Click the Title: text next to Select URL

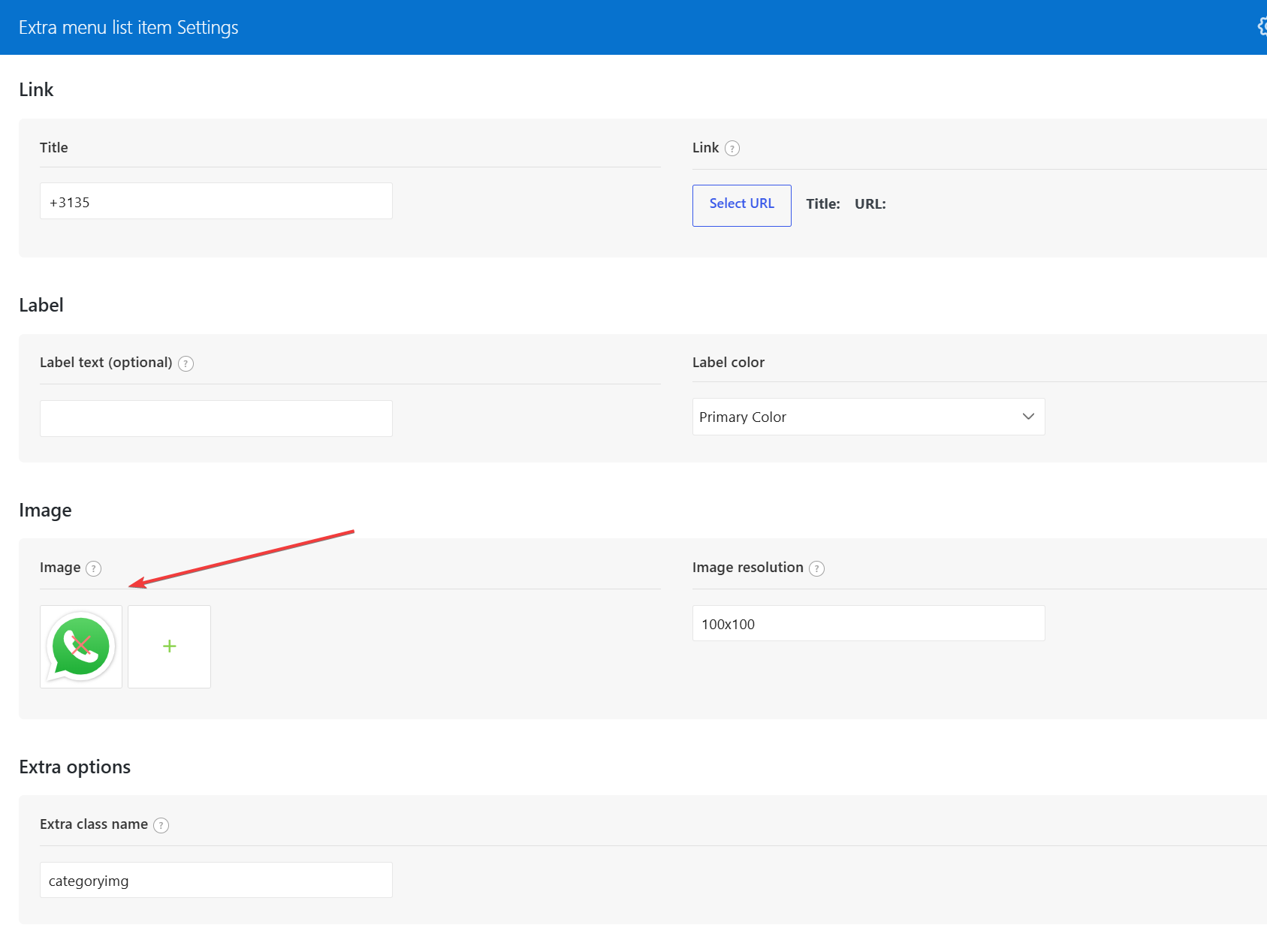point(823,204)
